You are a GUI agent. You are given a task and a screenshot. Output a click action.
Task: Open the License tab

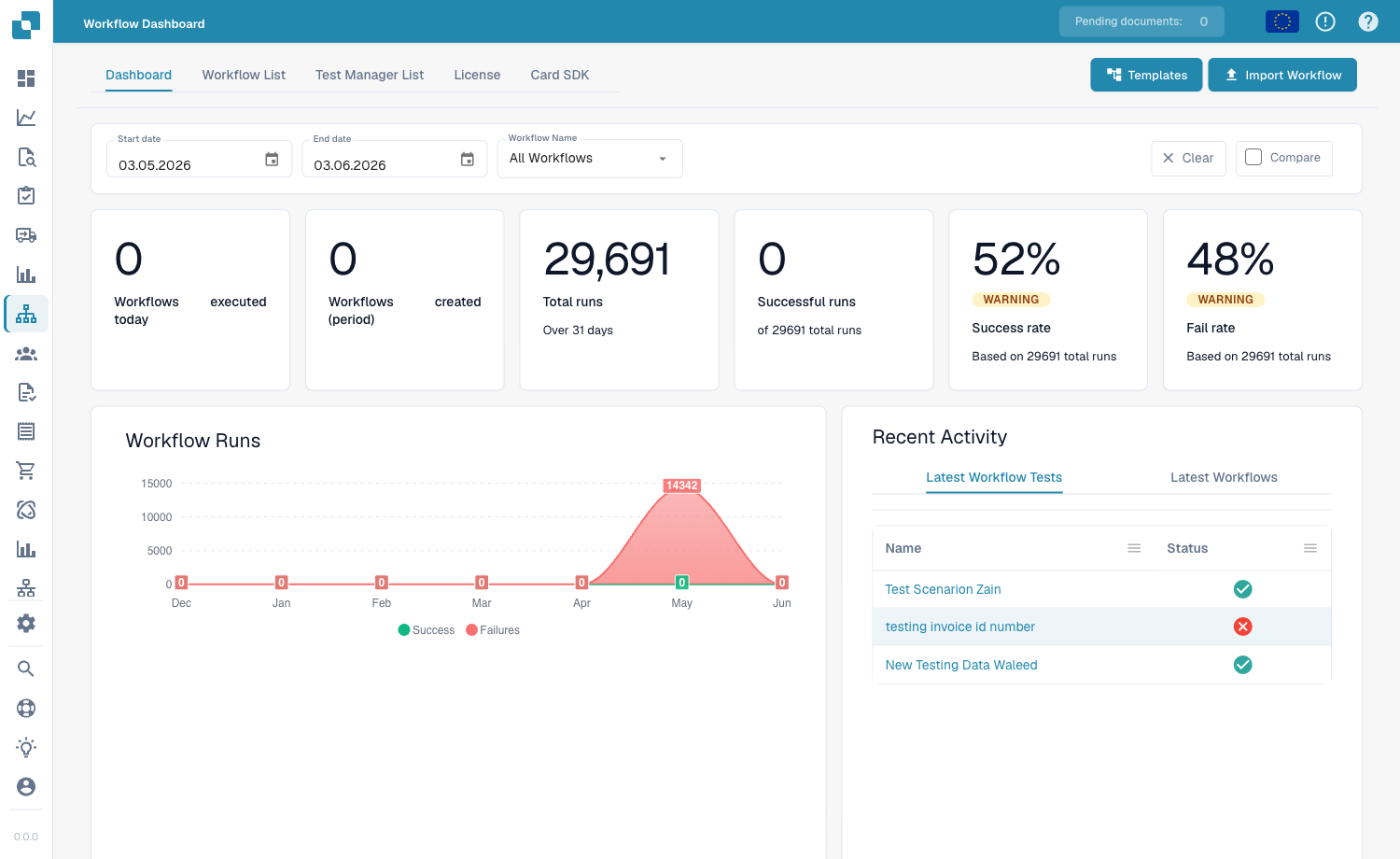[477, 75]
